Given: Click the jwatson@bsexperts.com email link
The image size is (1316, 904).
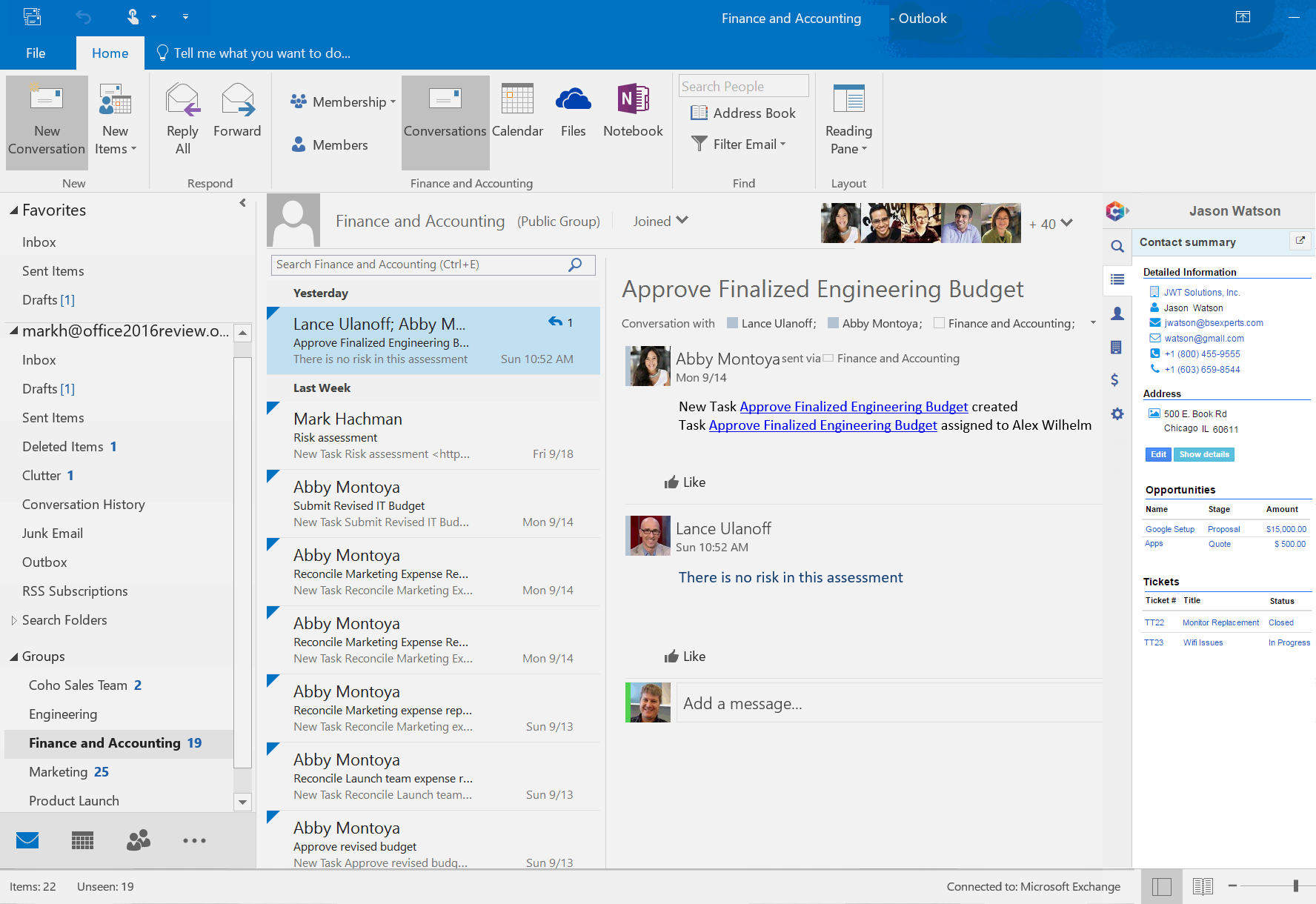Looking at the screenshot, I should pos(1213,323).
